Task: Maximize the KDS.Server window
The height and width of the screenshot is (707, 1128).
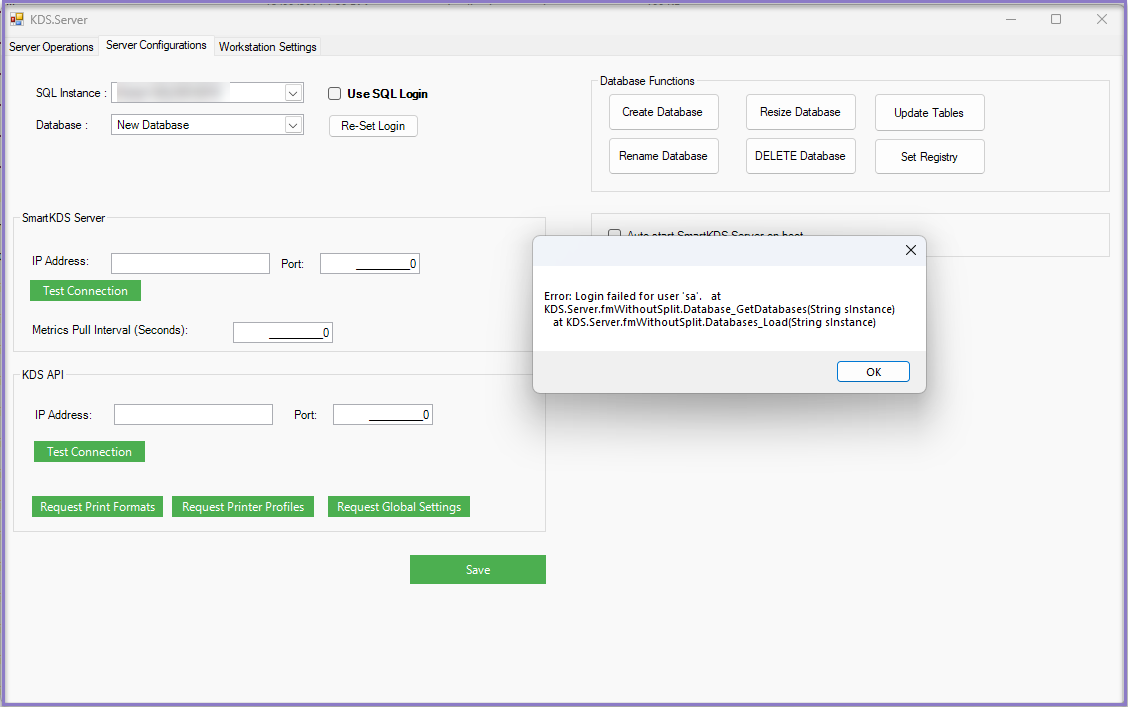Action: [1056, 19]
